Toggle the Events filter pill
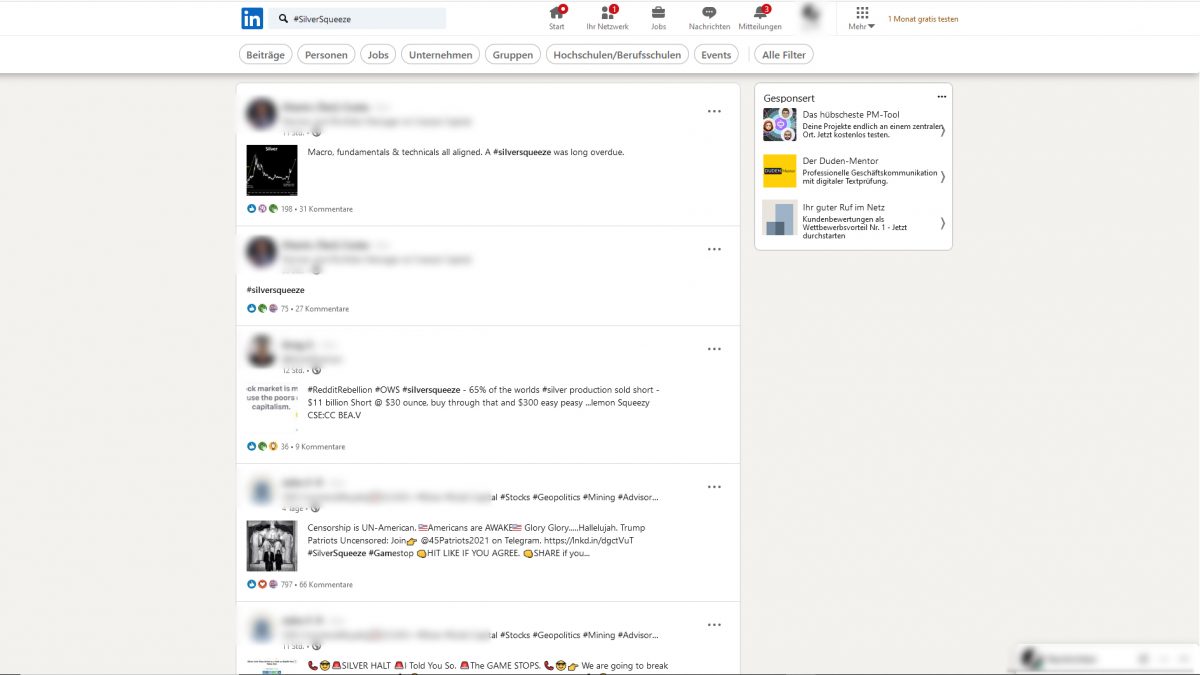 716,55
